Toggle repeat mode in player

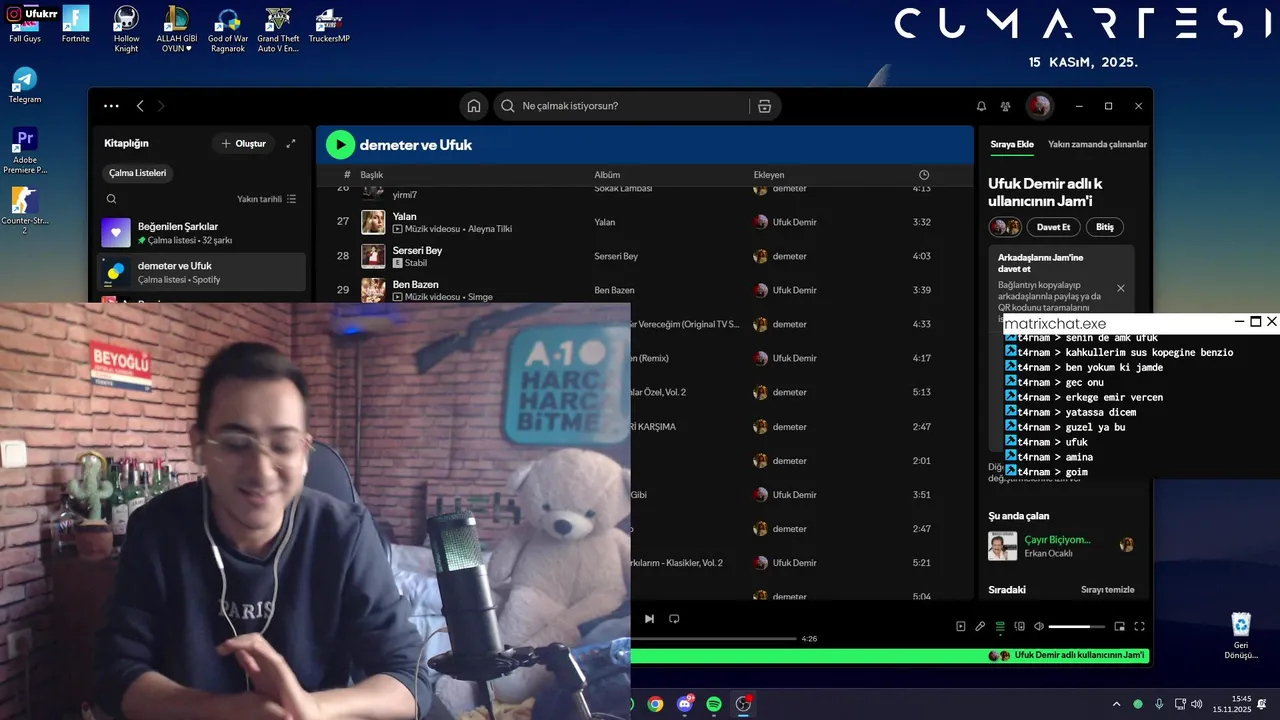click(x=674, y=619)
